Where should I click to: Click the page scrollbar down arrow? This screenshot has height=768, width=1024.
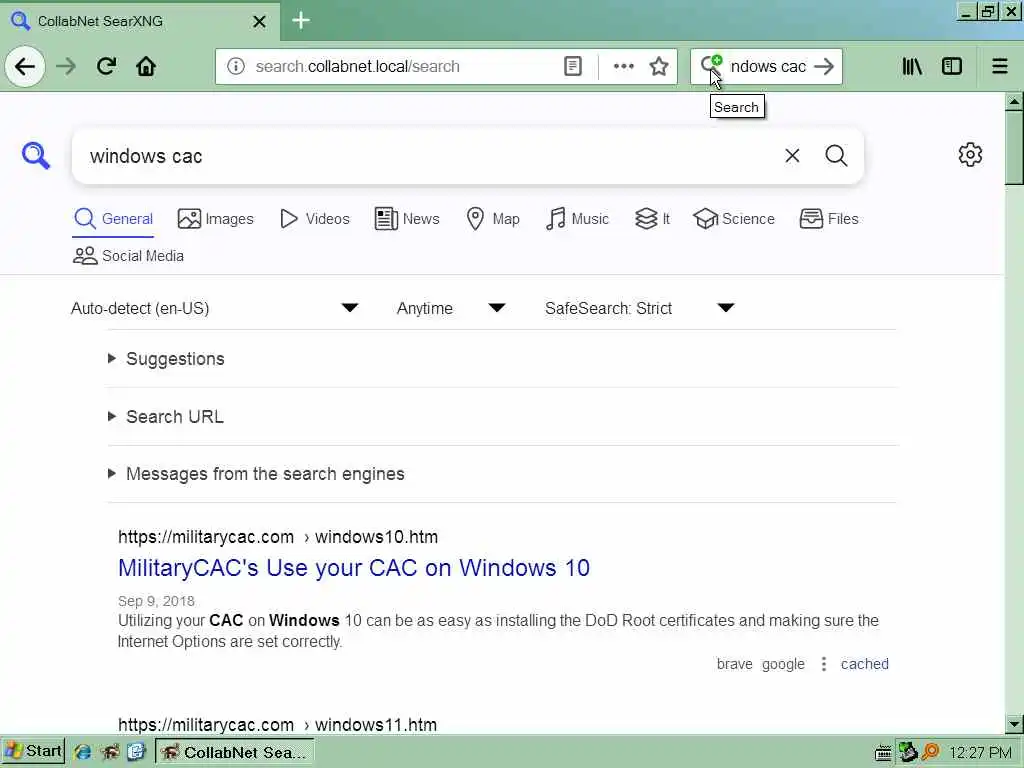[1014, 724]
